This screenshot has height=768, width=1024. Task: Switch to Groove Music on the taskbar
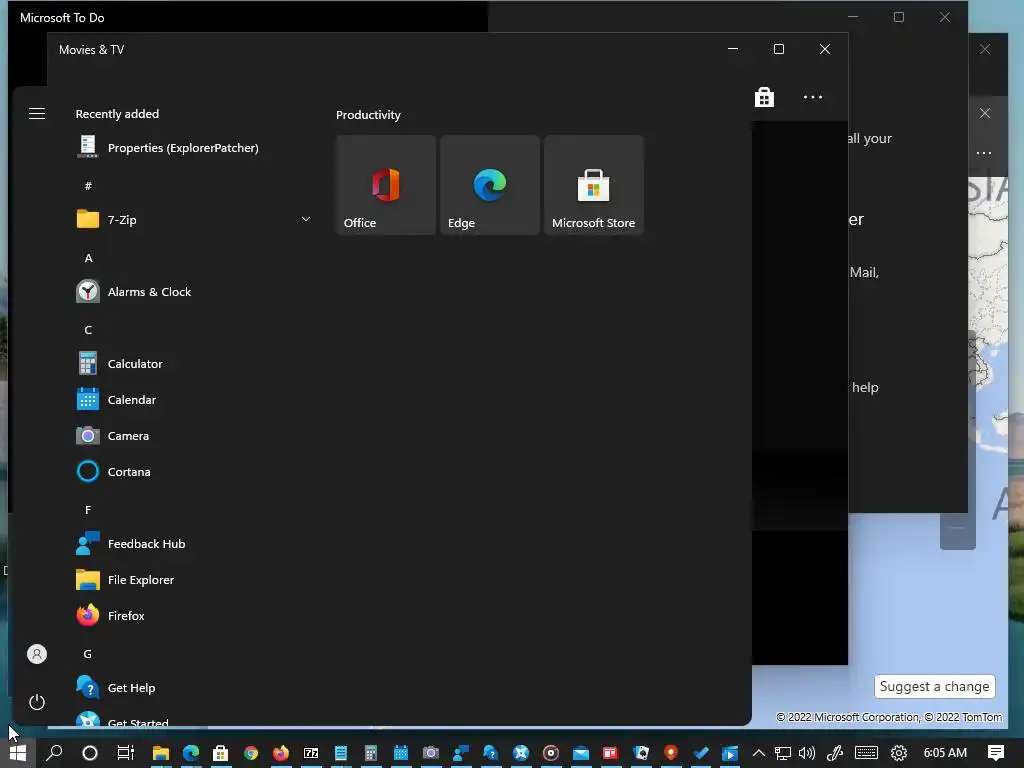551,753
